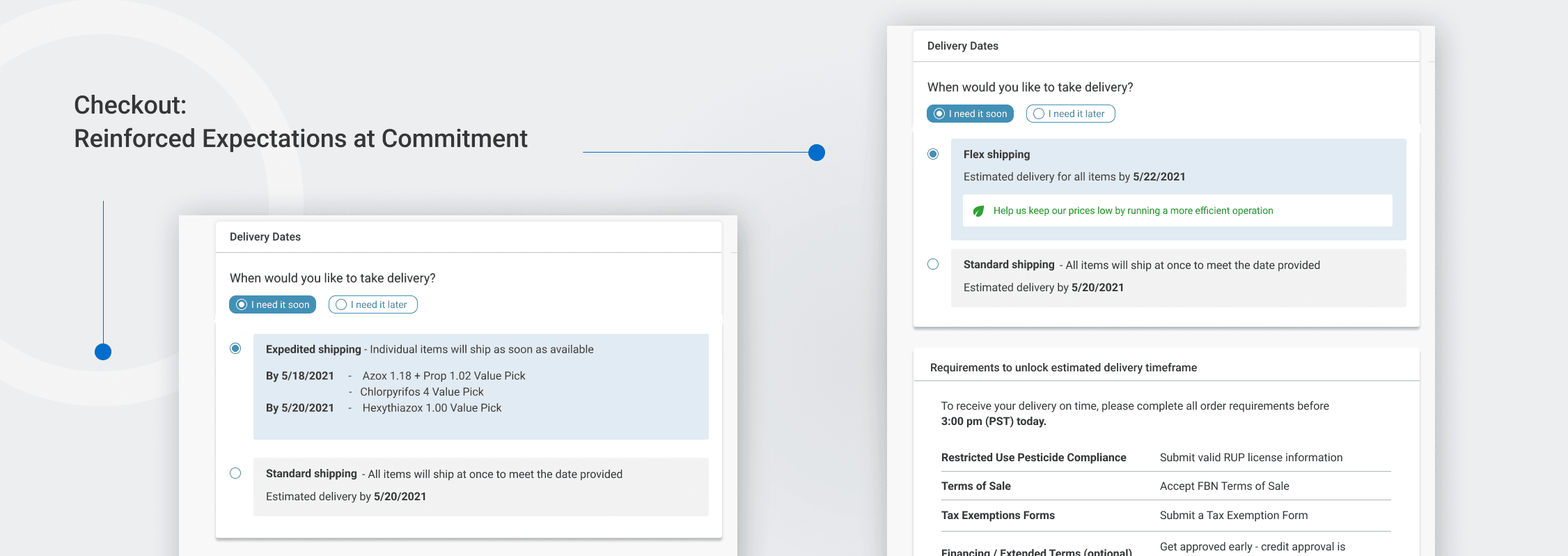This screenshot has height=556, width=1568.
Task: Click 'Hexythiazox 1.00 Value Pick' item
Action: click(432, 408)
